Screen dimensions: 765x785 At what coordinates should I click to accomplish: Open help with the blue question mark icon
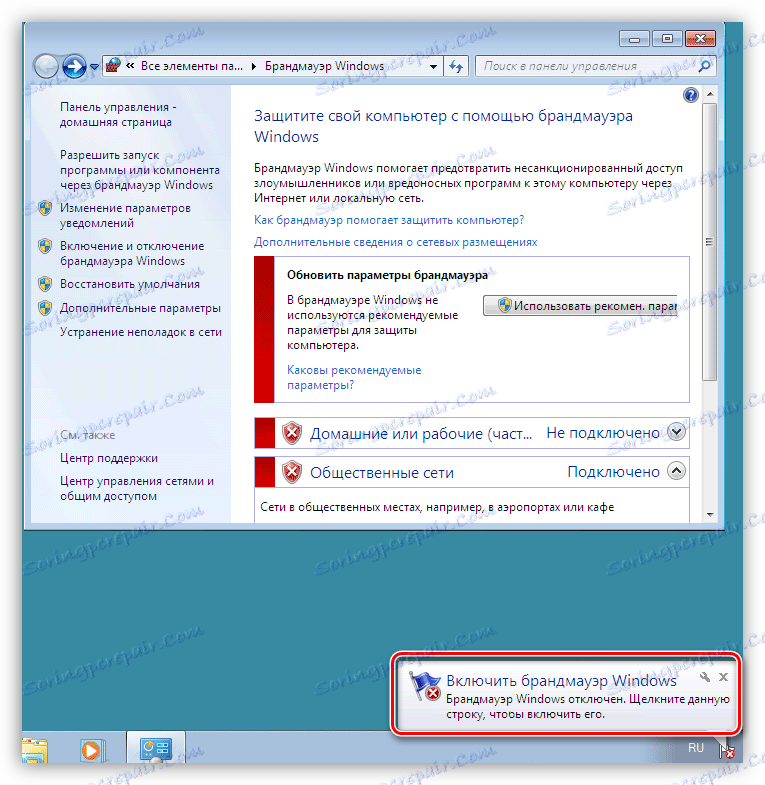[x=690, y=95]
